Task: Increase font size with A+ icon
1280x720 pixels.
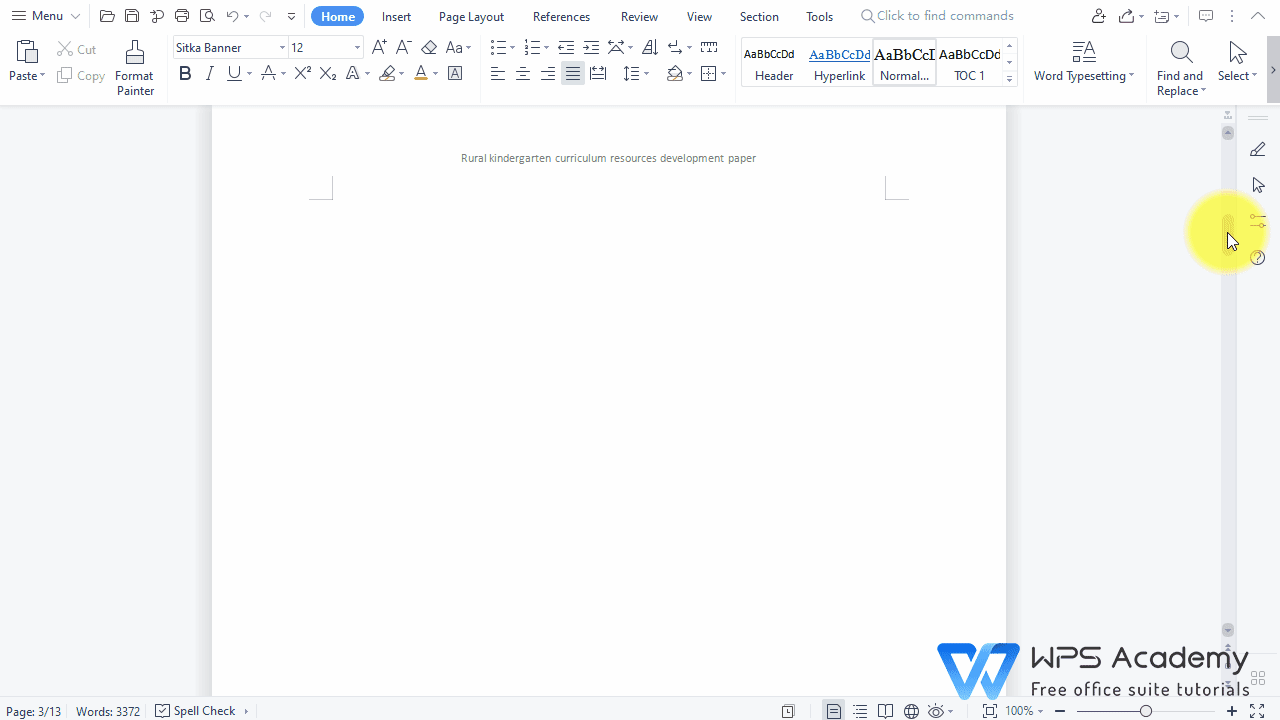Action: click(379, 47)
